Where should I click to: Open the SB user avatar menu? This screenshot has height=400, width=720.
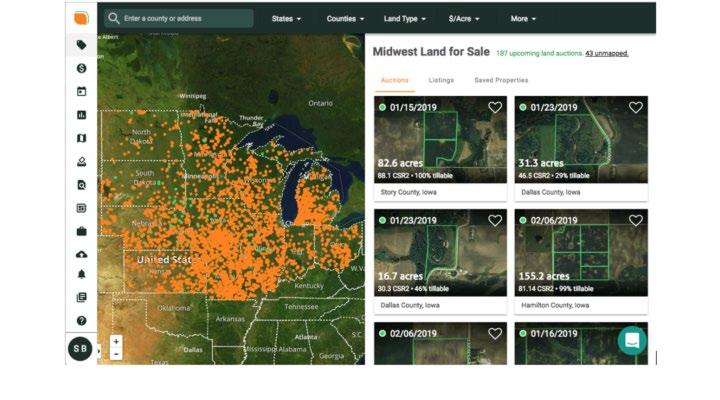coord(80,349)
